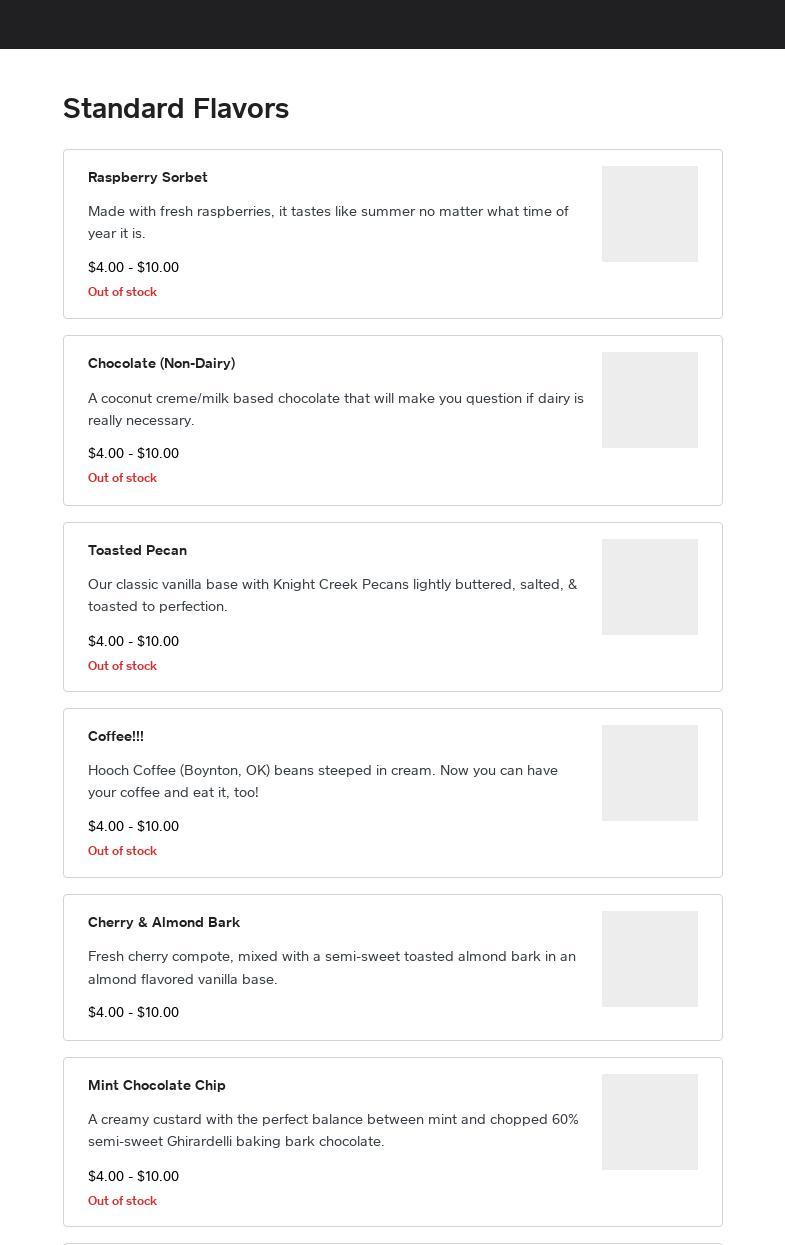785x1245 pixels.
Task: Click the Mint Chocolate Chip out of stock label
Action: tap(122, 1201)
